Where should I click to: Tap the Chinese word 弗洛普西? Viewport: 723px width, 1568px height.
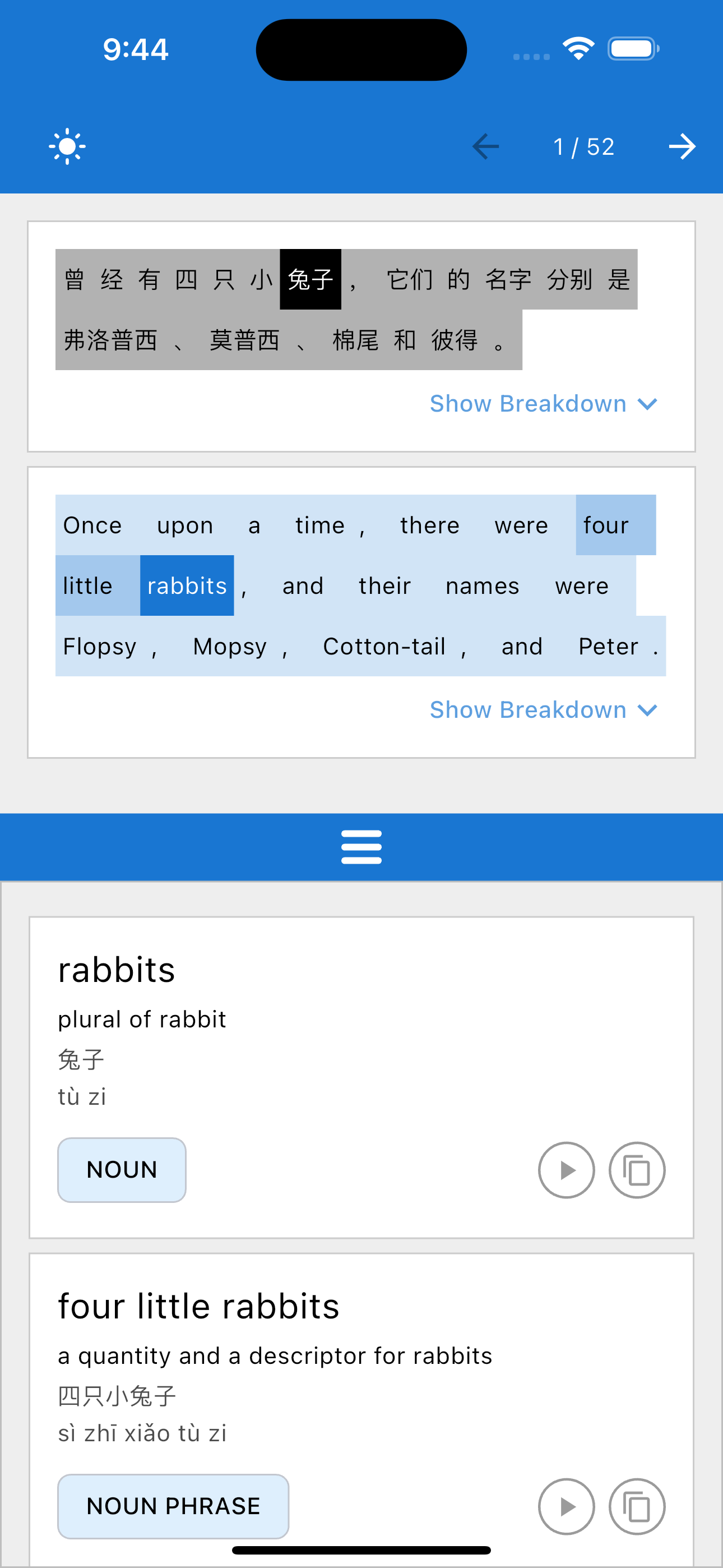tap(111, 340)
